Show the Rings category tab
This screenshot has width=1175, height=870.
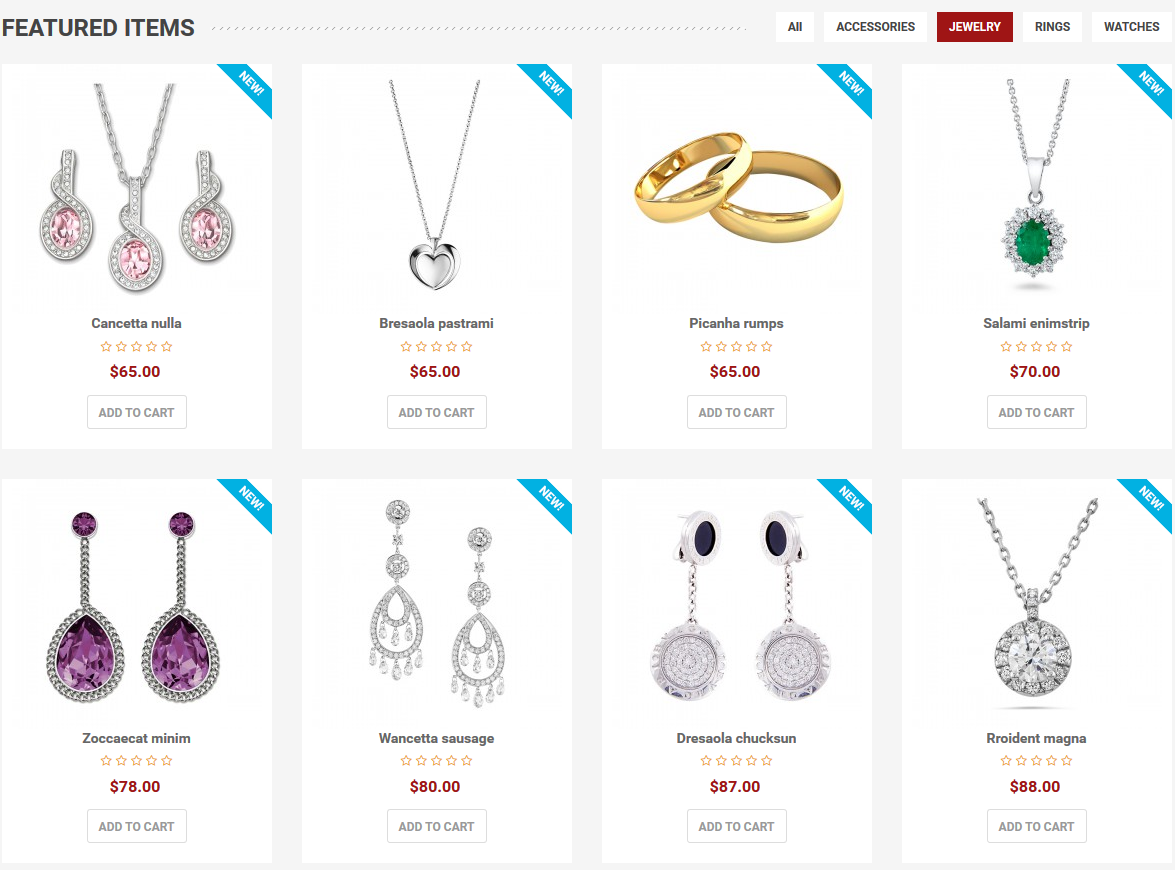[x=1052, y=27]
